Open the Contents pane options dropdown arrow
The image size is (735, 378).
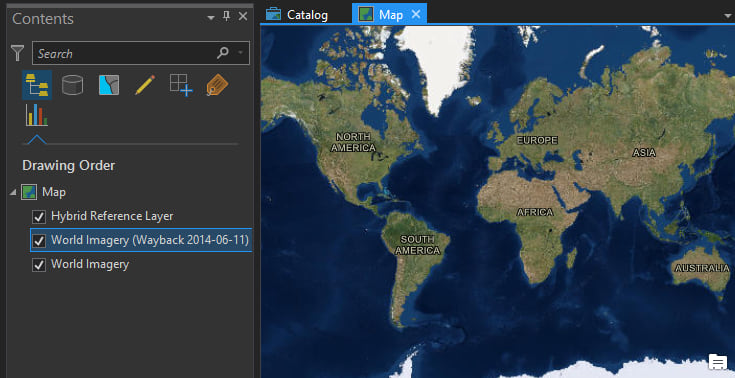pos(211,18)
